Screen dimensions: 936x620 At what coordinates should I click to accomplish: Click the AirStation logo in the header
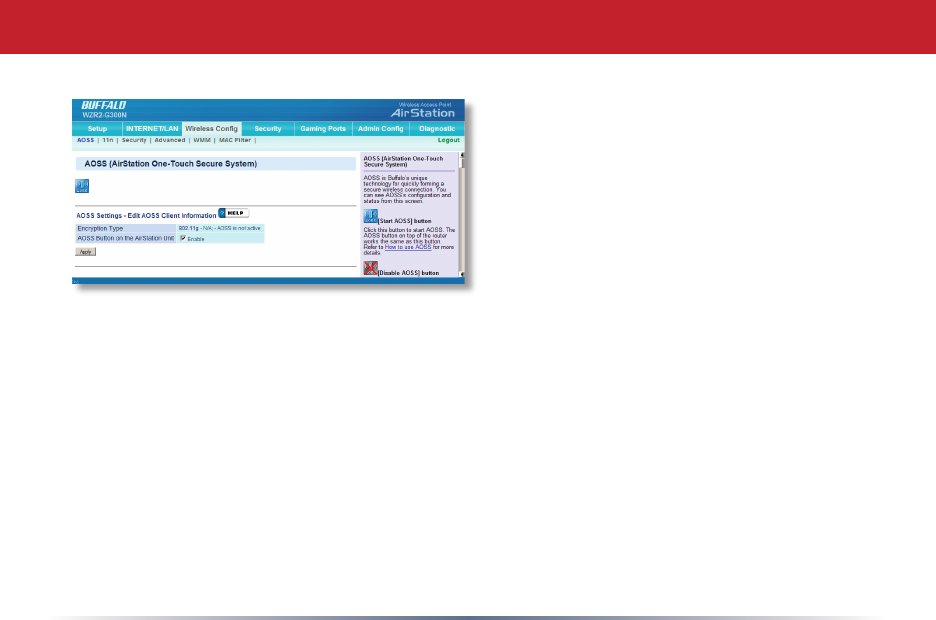pos(423,113)
